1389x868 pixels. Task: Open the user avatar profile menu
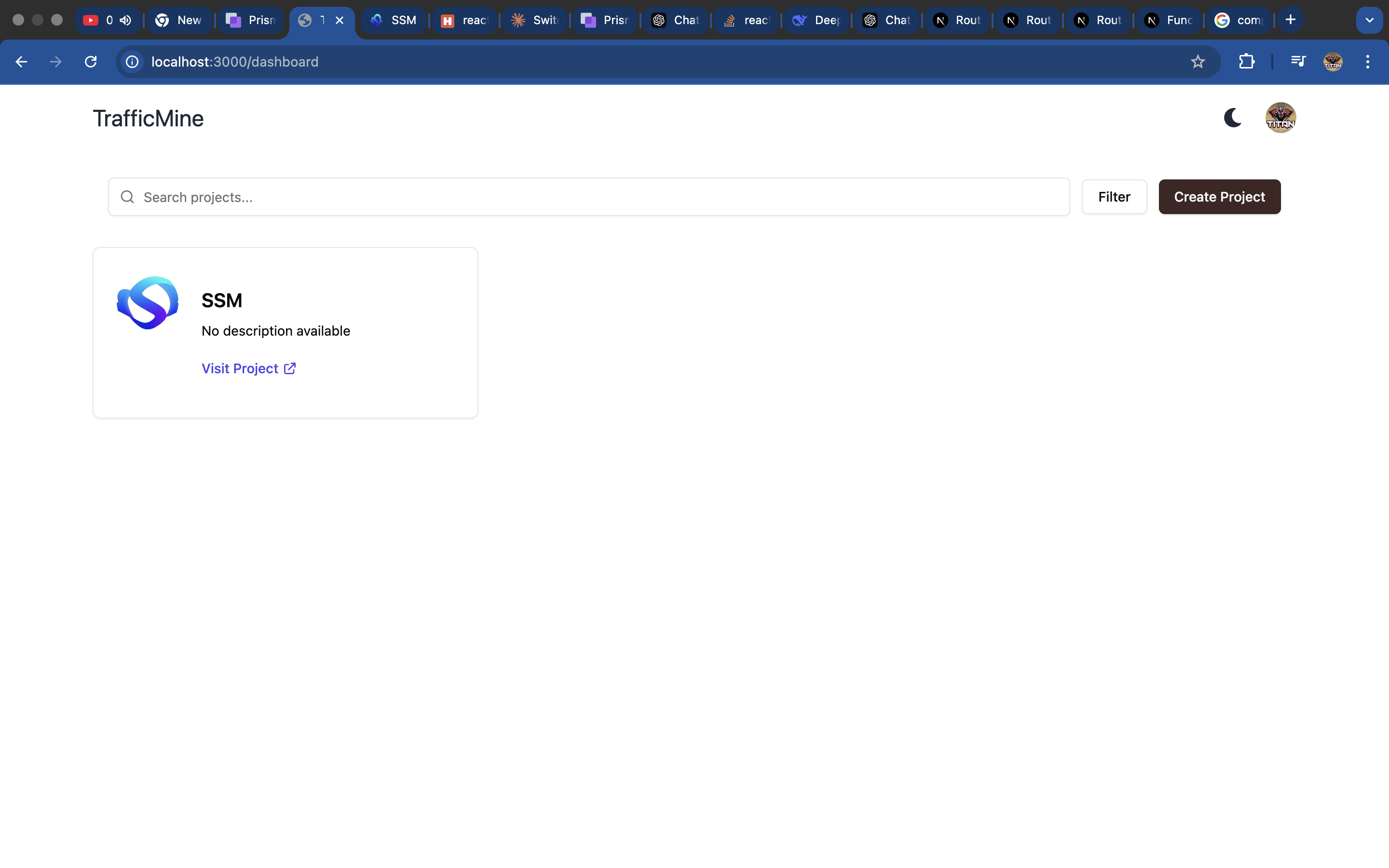coord(1280,118)
